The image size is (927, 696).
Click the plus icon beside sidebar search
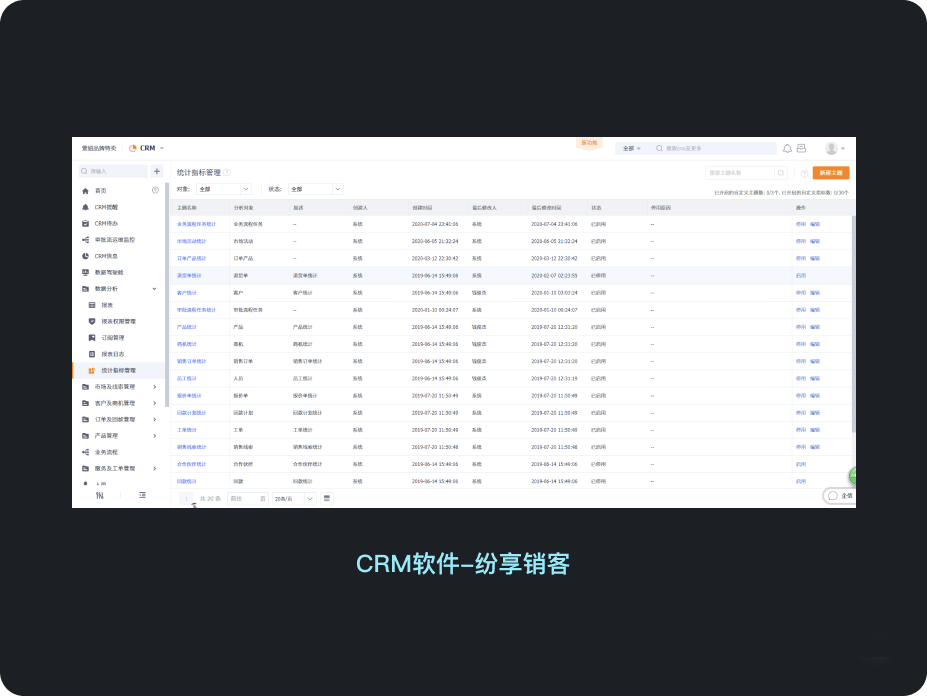click(x=157, y=171)
